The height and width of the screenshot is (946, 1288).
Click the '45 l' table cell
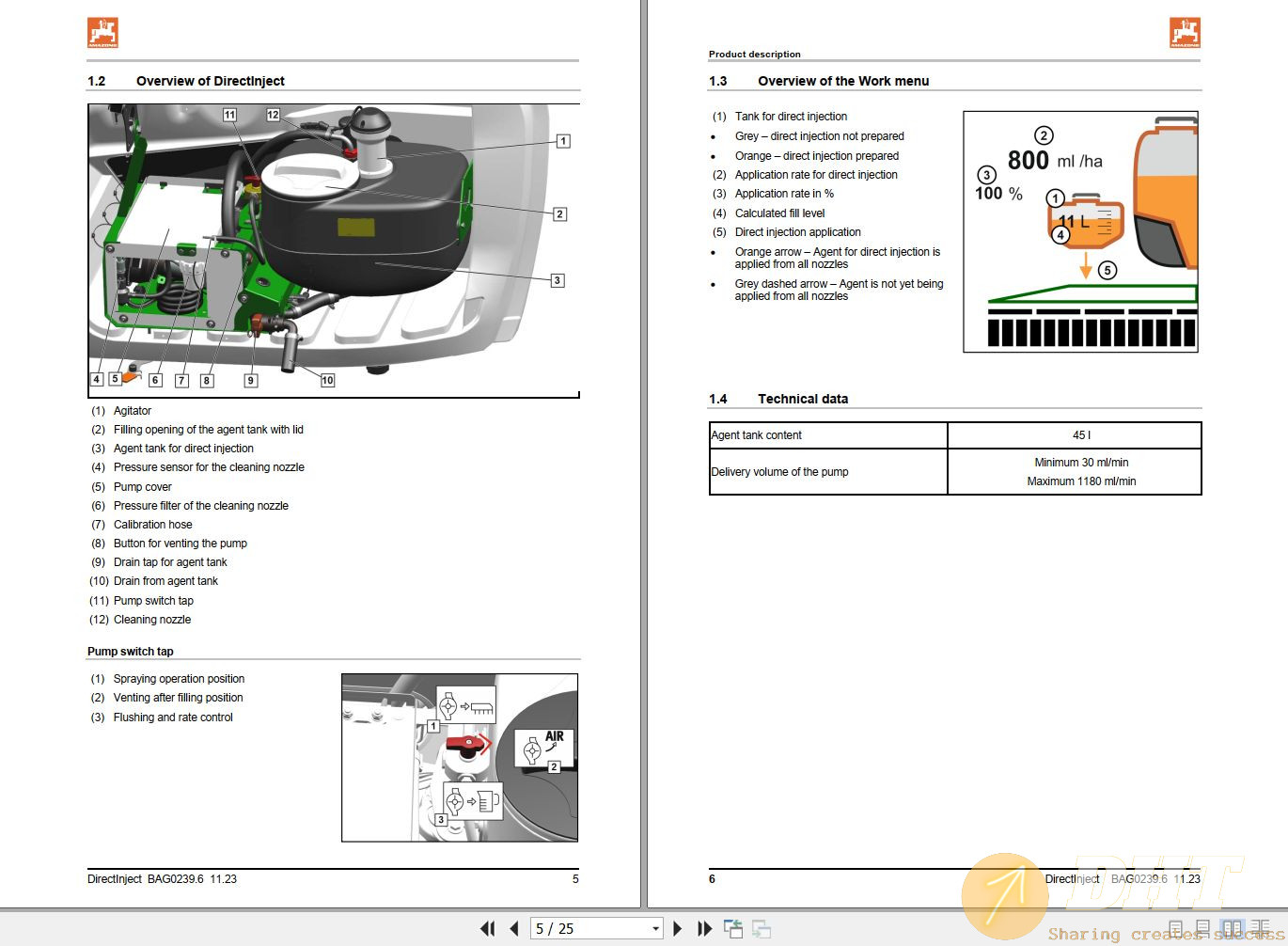pyautogui.click(x=1075, y=435)
